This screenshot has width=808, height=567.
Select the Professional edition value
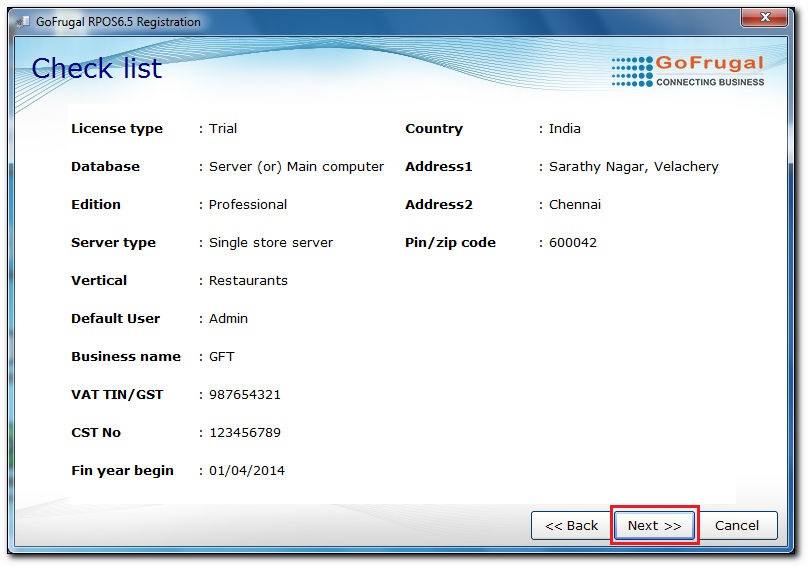coord(248,205)
